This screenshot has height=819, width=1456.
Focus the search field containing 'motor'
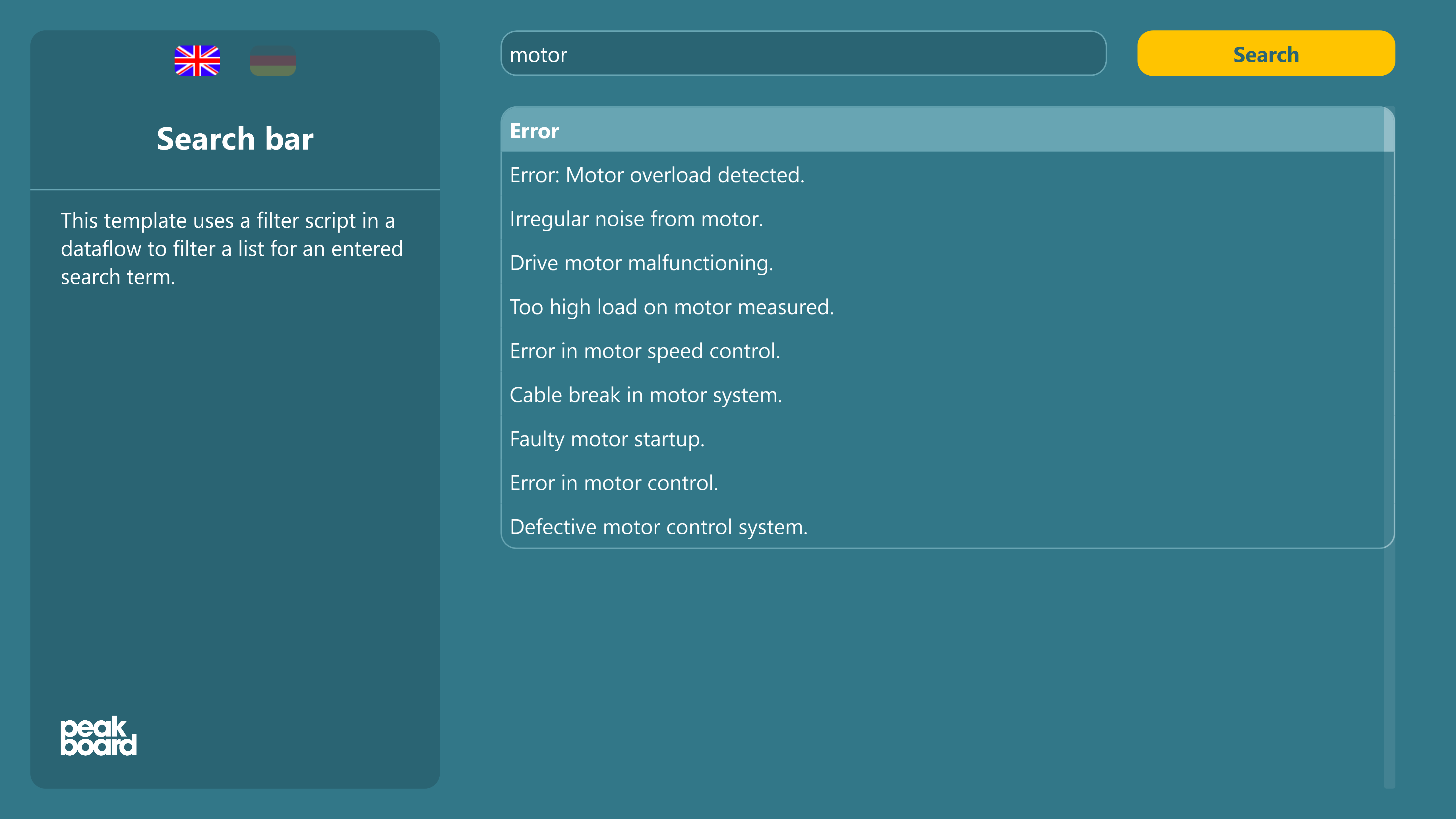tap(803, 54)
